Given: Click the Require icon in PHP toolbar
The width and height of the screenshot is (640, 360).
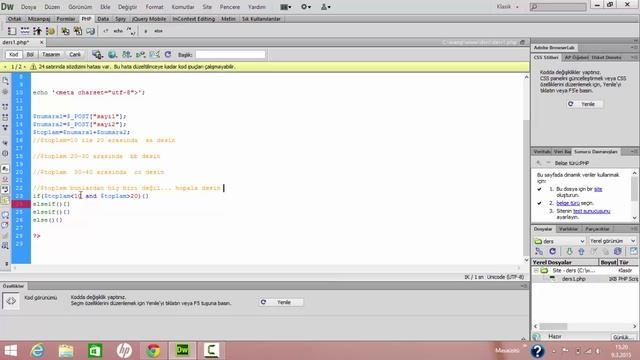Looking at the screenshot, I should pyautogui.click(x=78, y=31).
